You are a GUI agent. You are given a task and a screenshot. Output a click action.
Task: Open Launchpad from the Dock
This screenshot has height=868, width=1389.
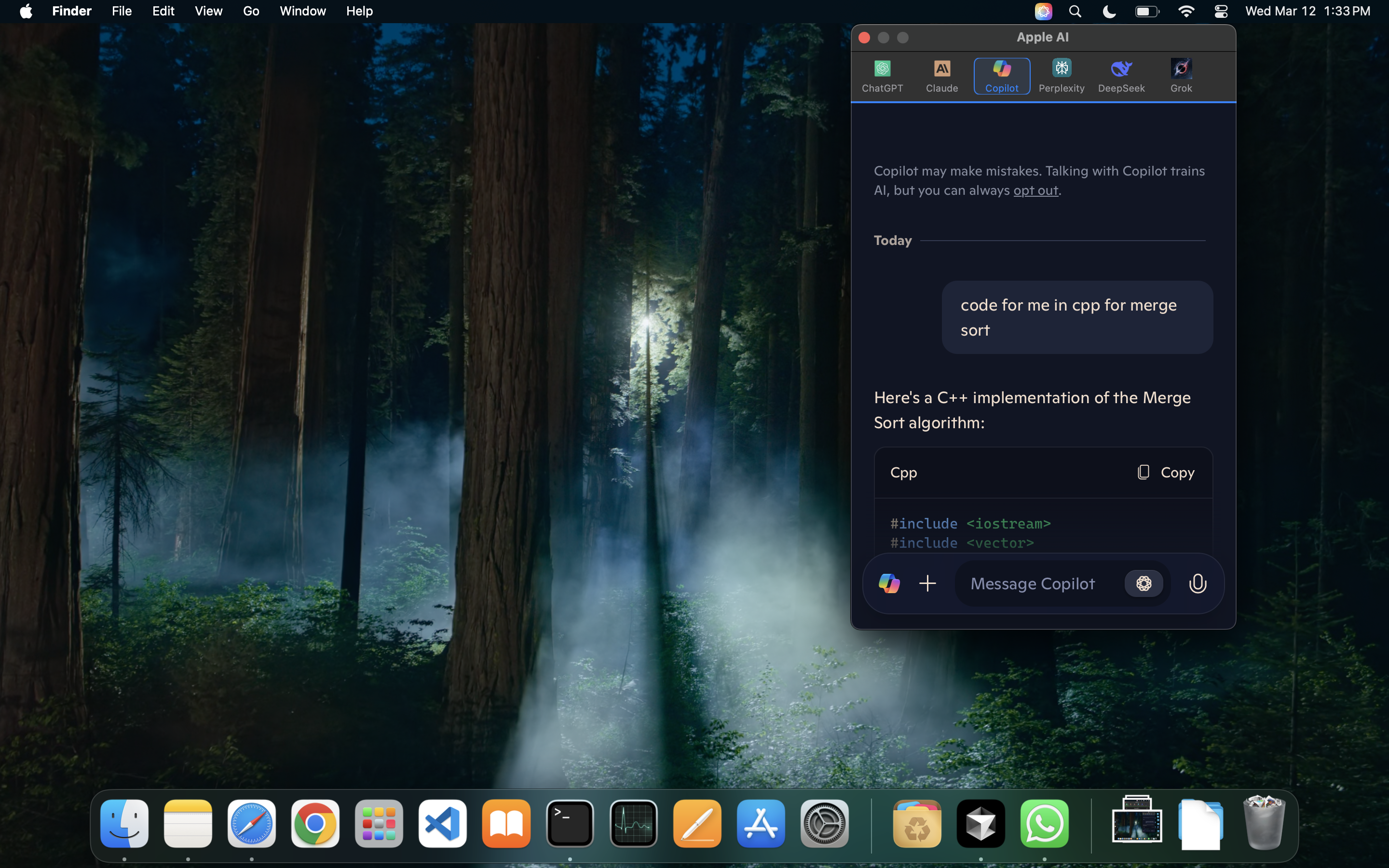point(379,823)
